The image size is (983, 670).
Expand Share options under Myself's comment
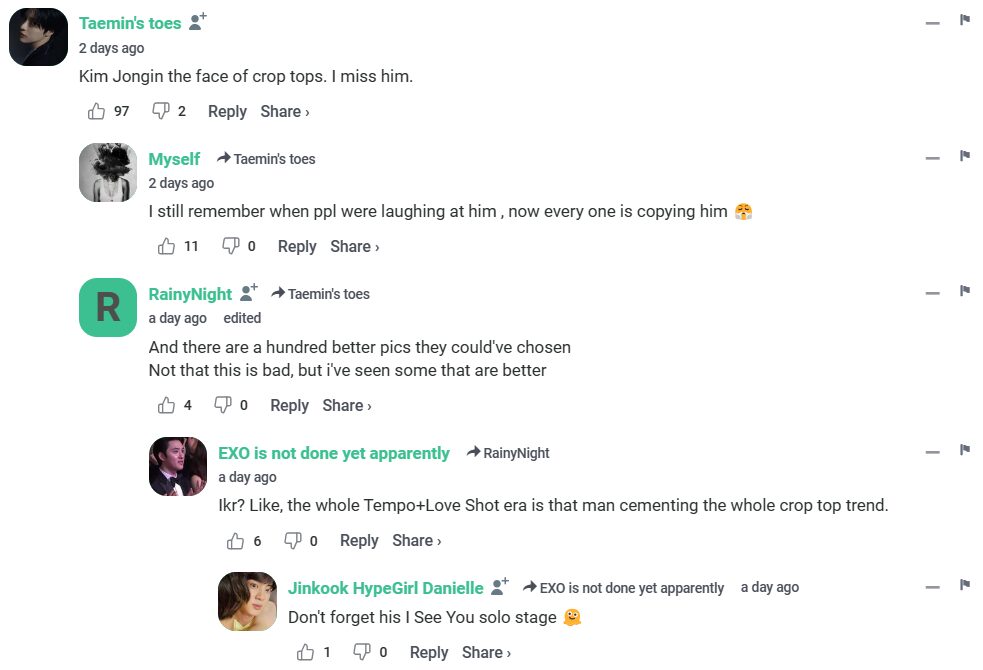coord(354,246)
